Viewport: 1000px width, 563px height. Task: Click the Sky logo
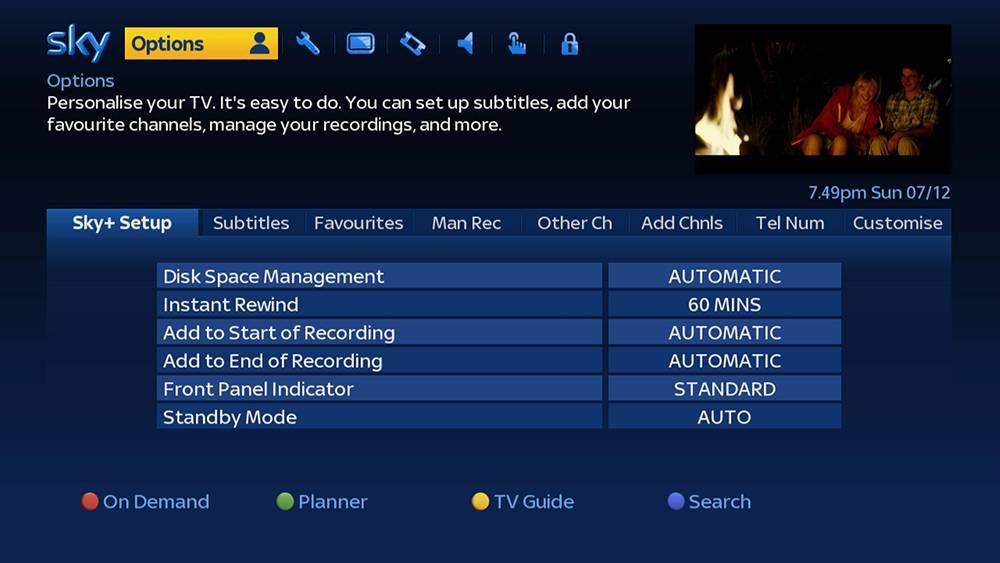(78, 43)
